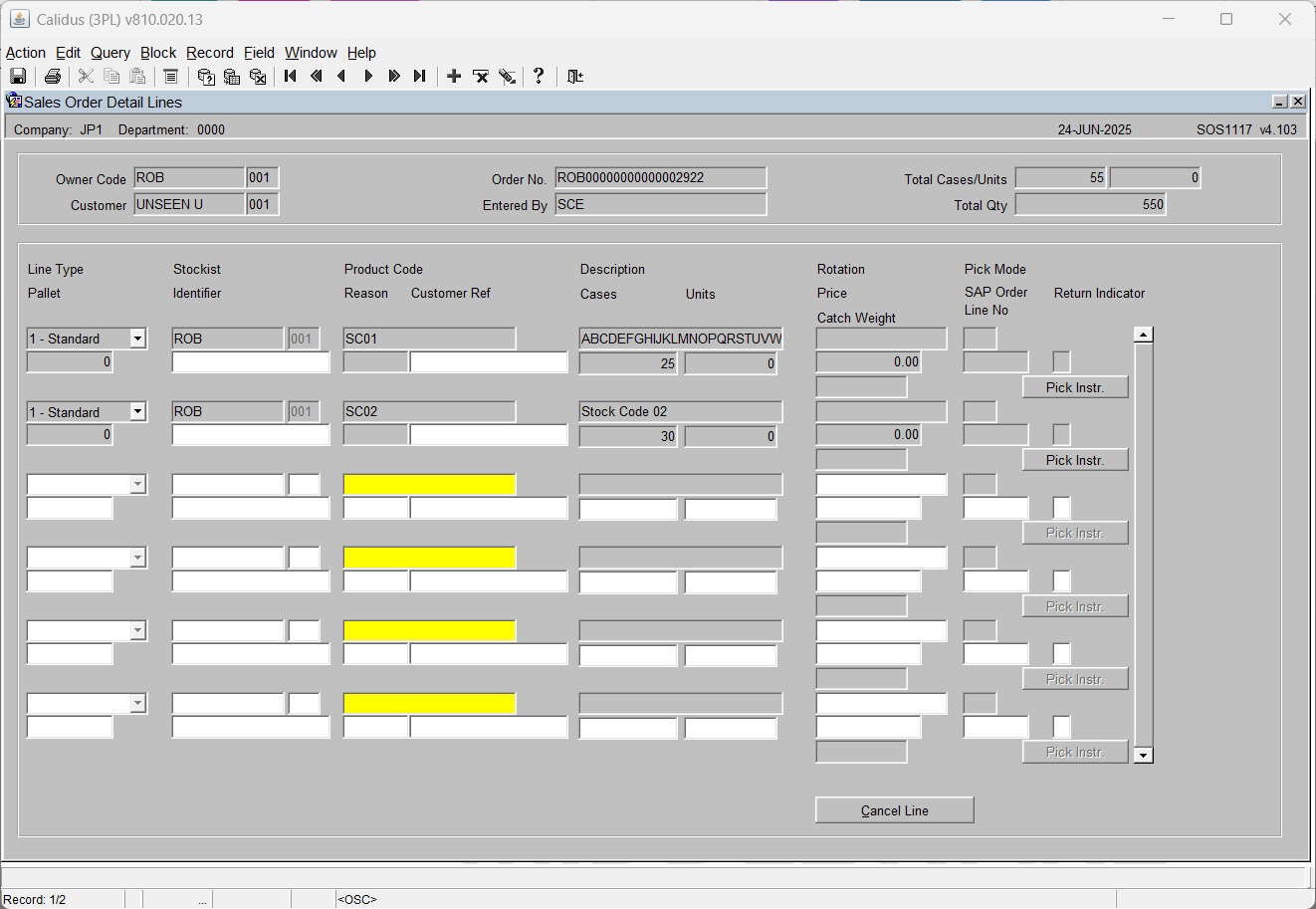1316x909 pixels.
Task: Click the SOS1117 v4.103 version text
Action: tap(1246, 129)
